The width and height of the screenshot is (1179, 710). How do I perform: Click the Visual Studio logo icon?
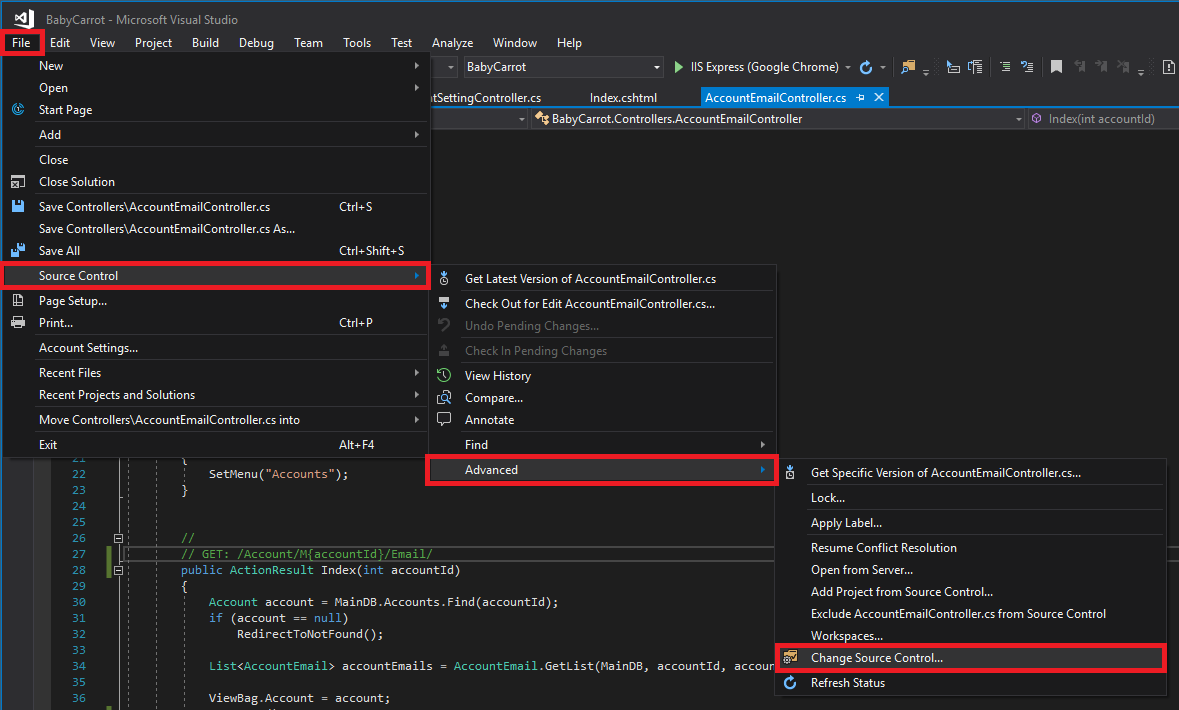[24, 18]
